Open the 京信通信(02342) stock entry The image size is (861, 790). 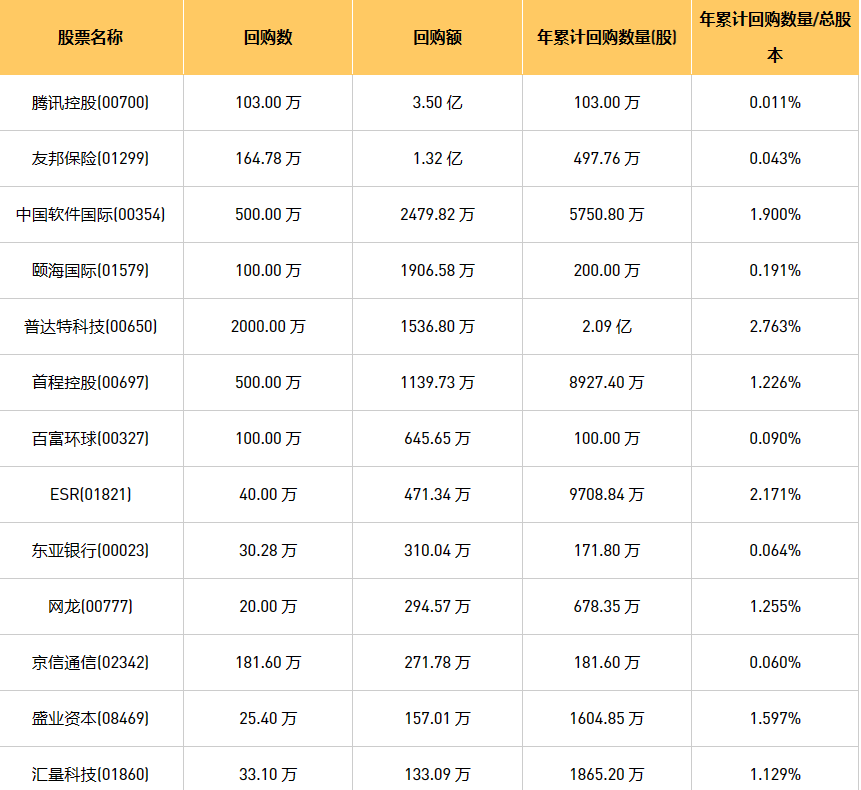91,662
